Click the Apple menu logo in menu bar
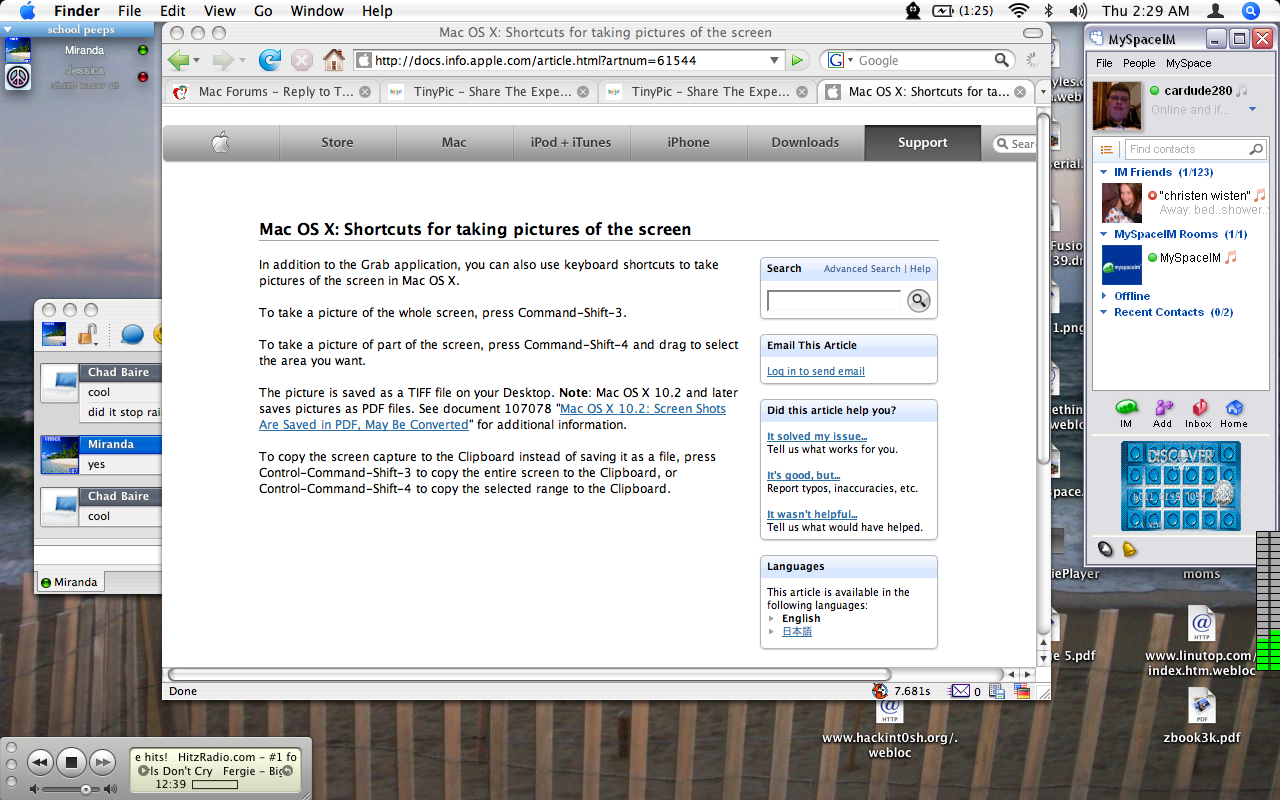The height and width of the screenshot is (800, 1280). [27, 11]
